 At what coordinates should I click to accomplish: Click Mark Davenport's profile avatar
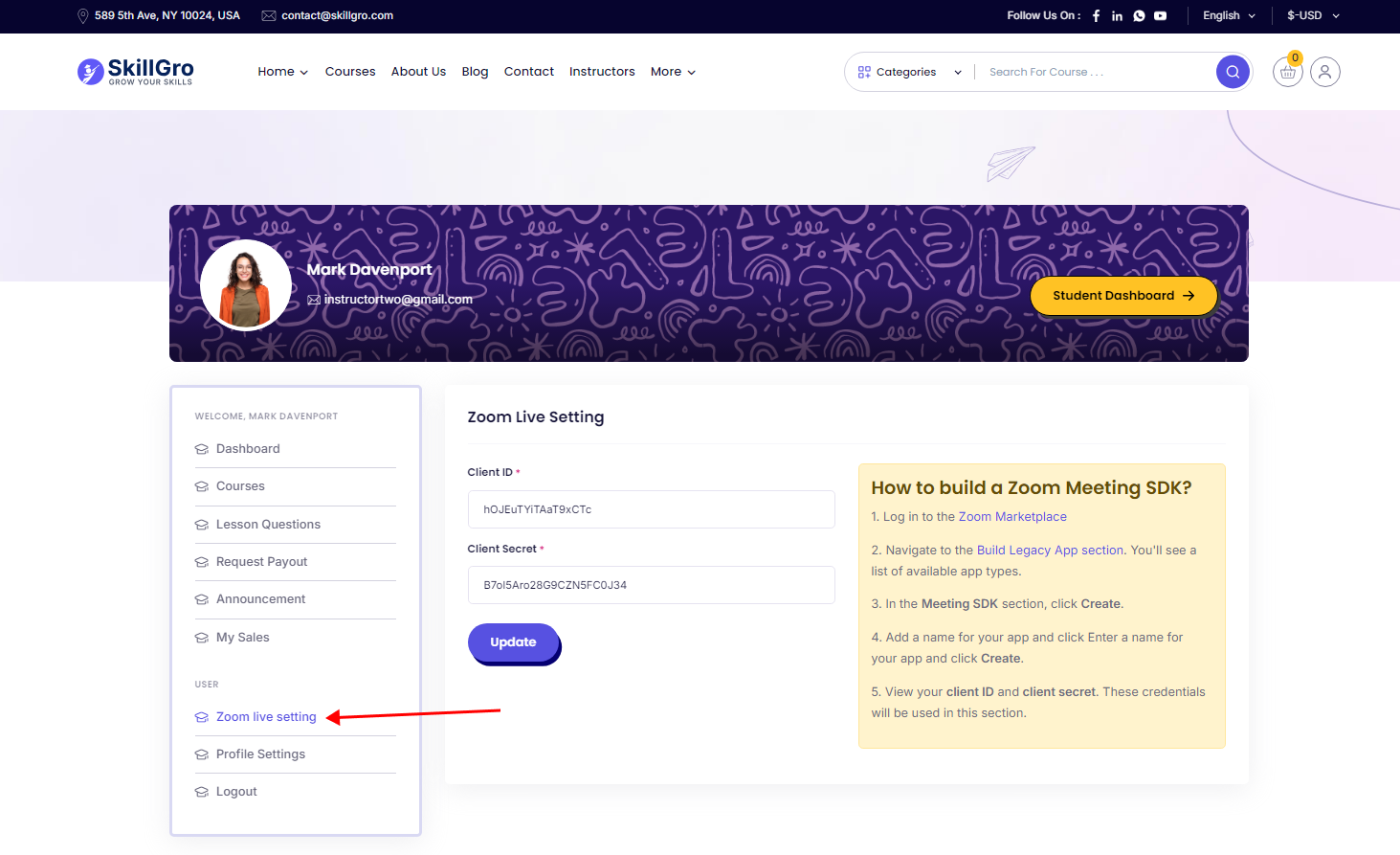point(246,285)
